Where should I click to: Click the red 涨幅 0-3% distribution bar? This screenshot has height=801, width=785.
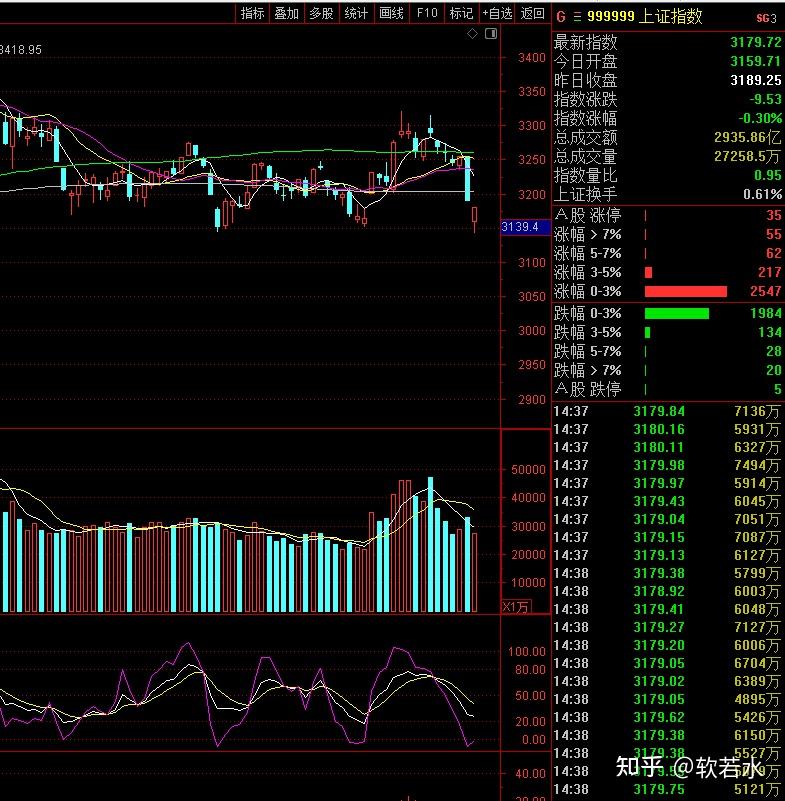(x=685, y=291)
